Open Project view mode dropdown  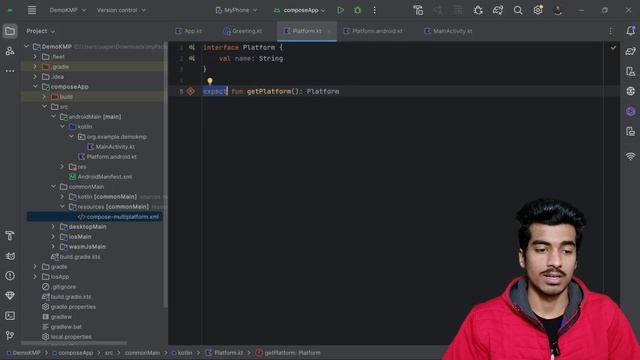pyautogui.click(x=40, y=31)
